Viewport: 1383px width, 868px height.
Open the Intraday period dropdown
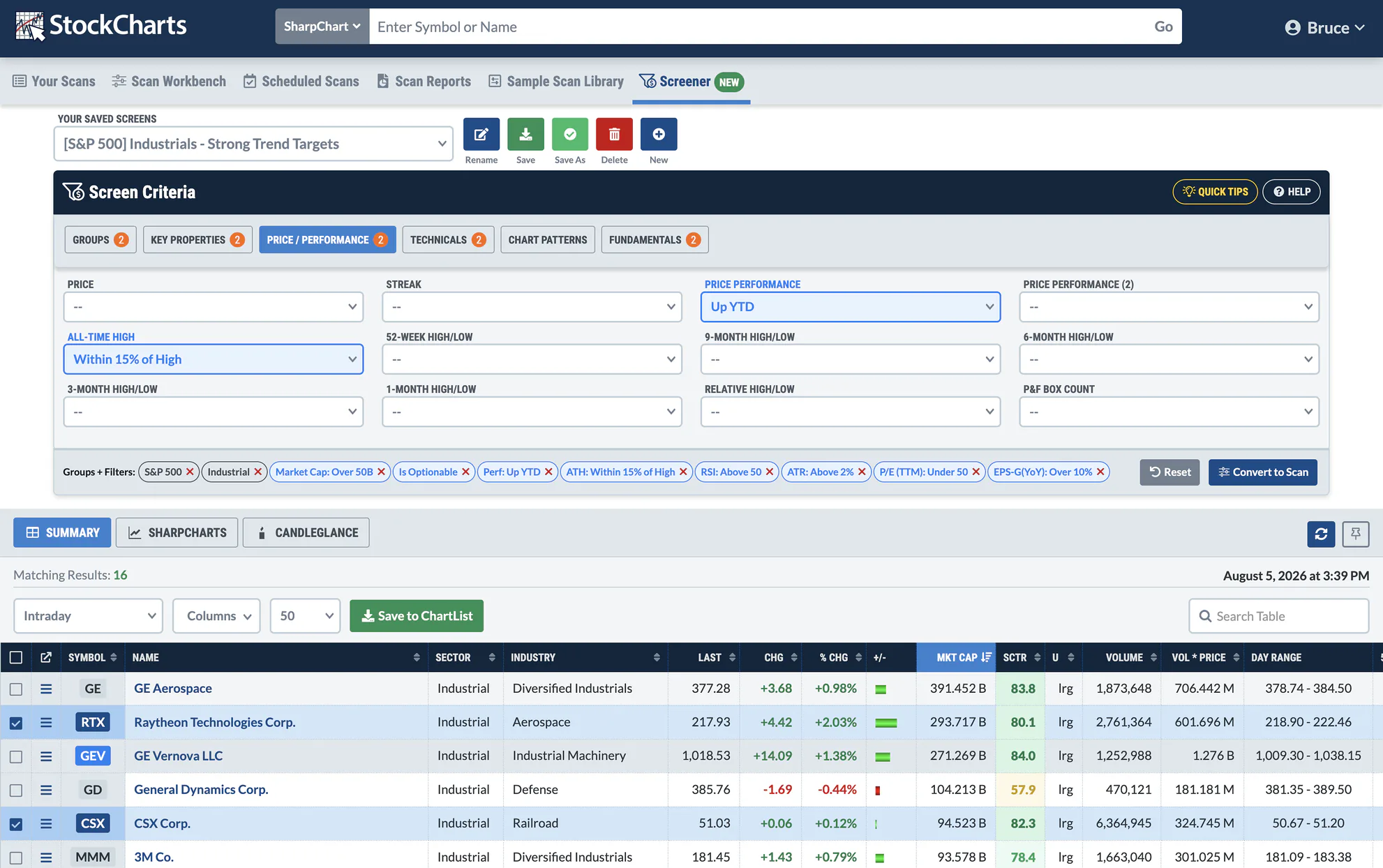coord(88,616)
